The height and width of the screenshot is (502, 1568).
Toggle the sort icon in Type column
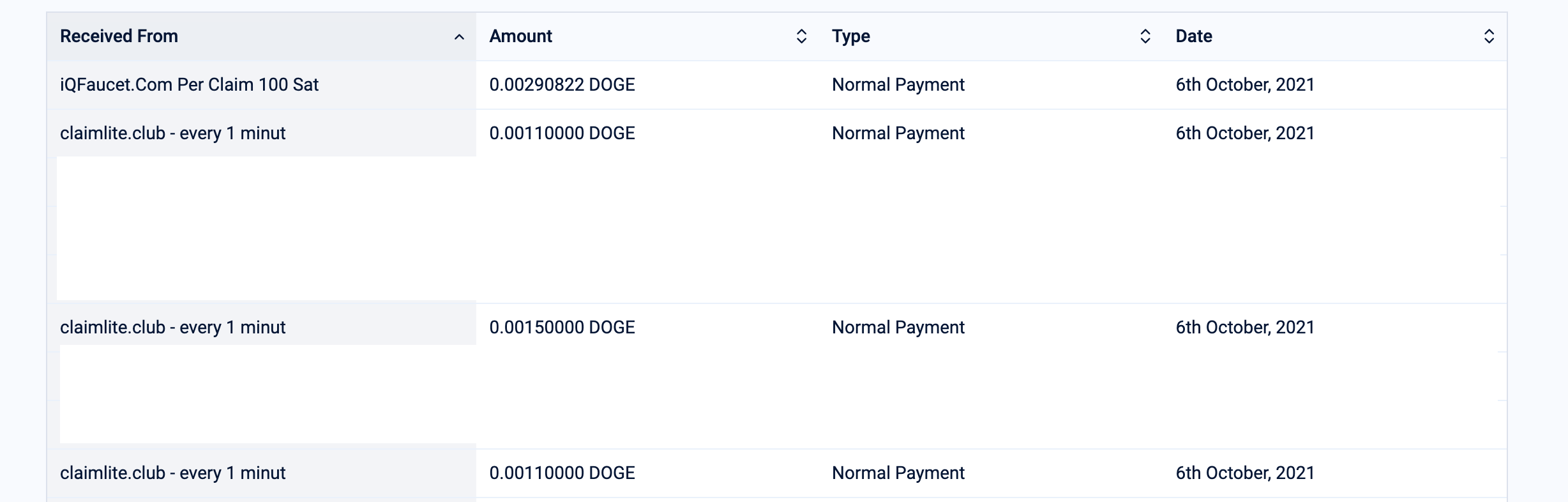point(1145,36)
